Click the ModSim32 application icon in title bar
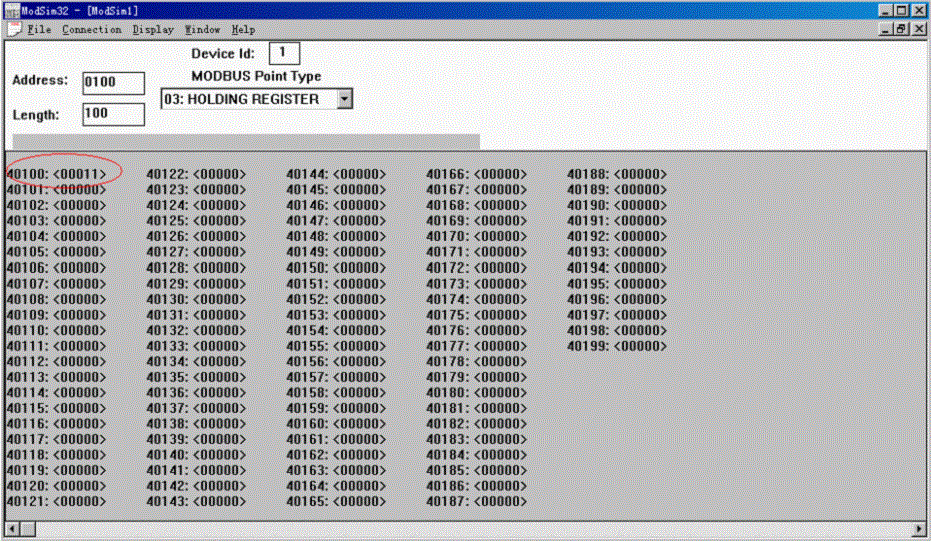The image size is (931, 541). click(11, 10)
